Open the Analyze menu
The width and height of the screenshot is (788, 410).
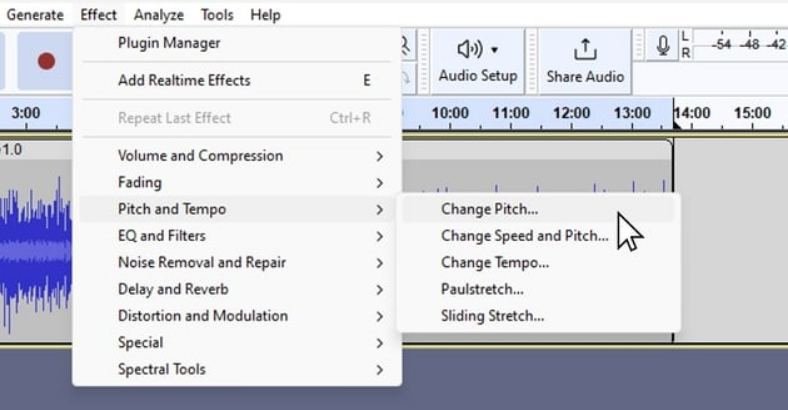(x=159, y=15)
